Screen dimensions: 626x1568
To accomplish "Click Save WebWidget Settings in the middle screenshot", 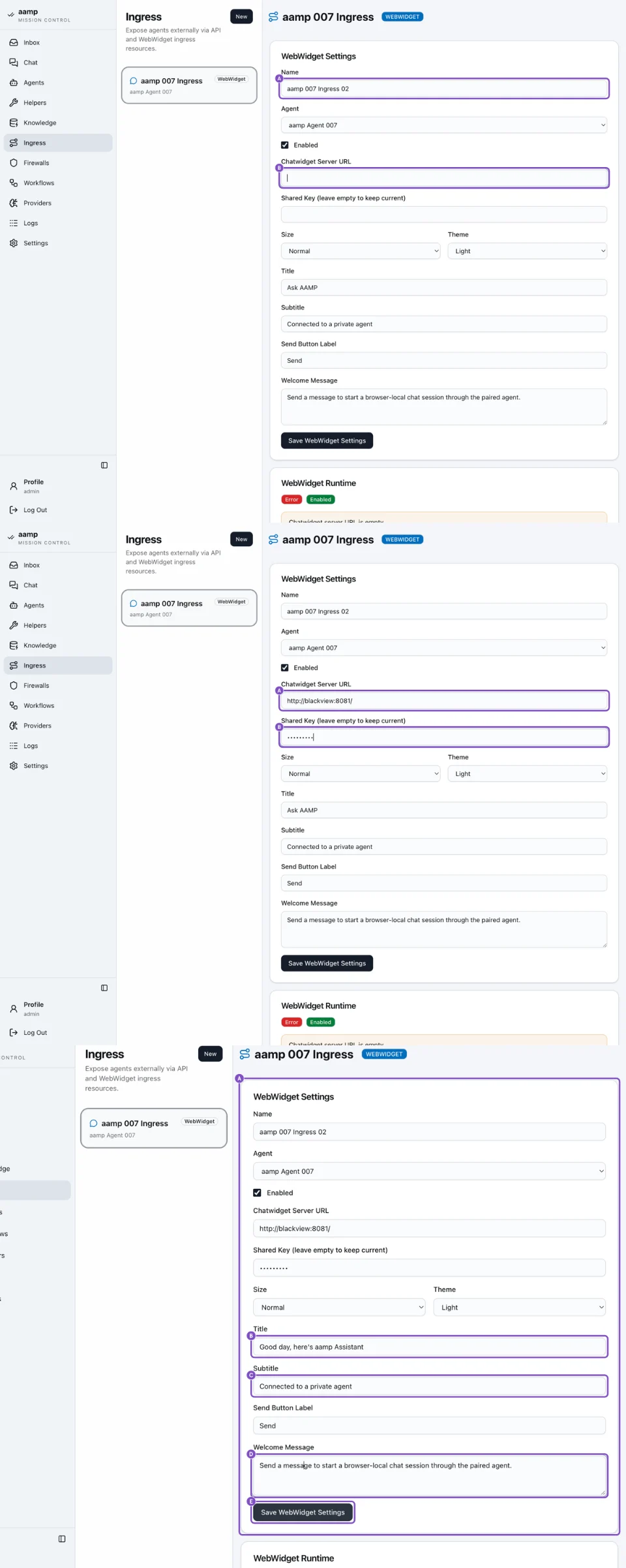I will [x=327, y=963].
